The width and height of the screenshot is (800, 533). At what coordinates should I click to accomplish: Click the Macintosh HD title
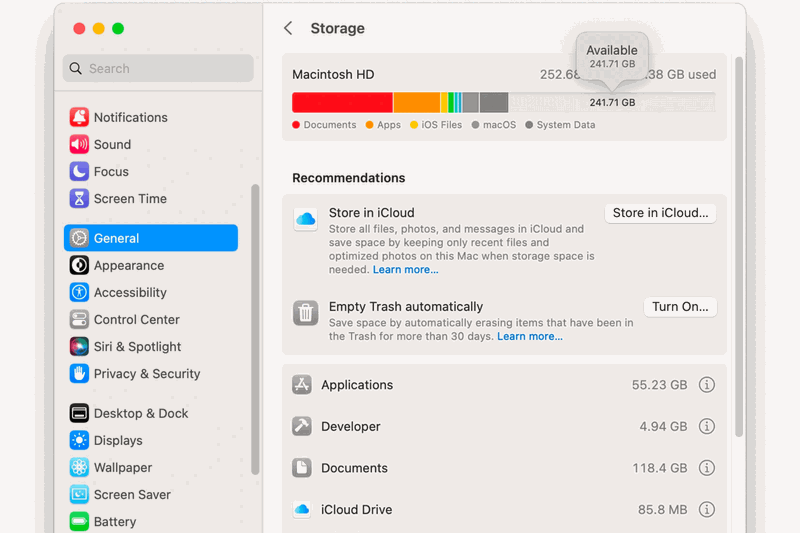(333, 74)
